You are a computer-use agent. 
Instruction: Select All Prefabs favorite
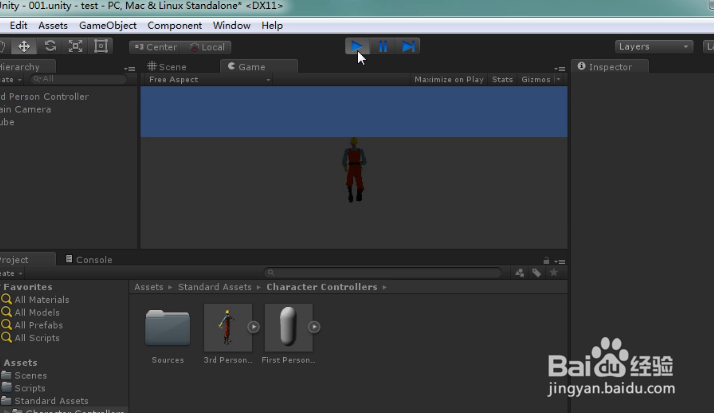click(x=32, y=325)
